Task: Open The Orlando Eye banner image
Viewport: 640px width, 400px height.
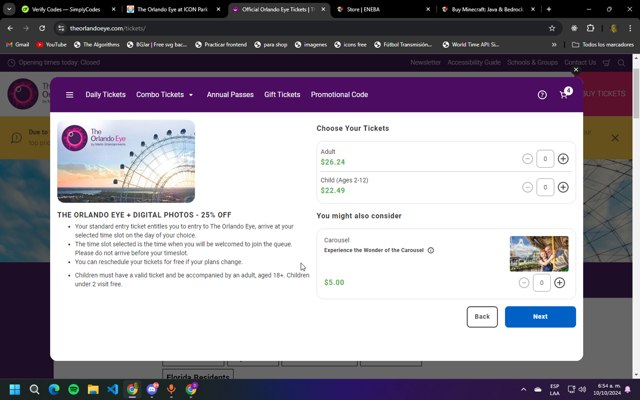Action: [x=126, y=161]
